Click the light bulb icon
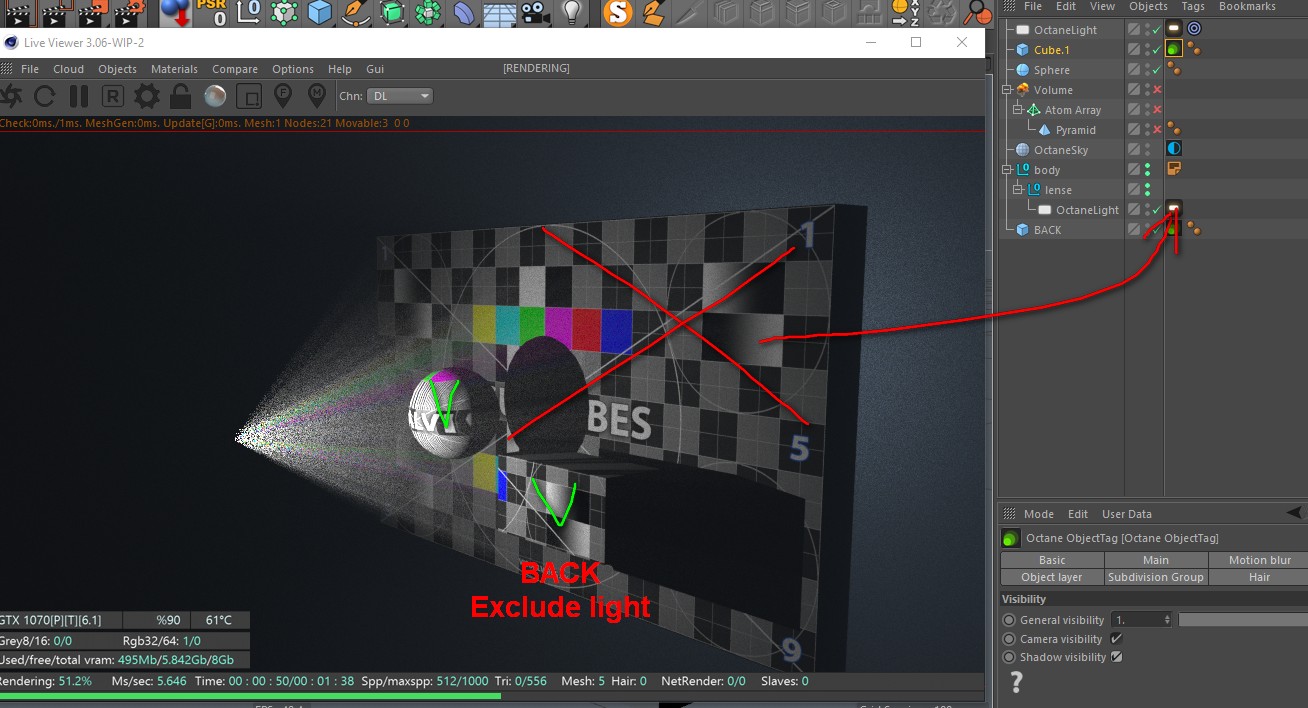The image size is (1308, 708). pyautogui.click(x=572, y=12)
